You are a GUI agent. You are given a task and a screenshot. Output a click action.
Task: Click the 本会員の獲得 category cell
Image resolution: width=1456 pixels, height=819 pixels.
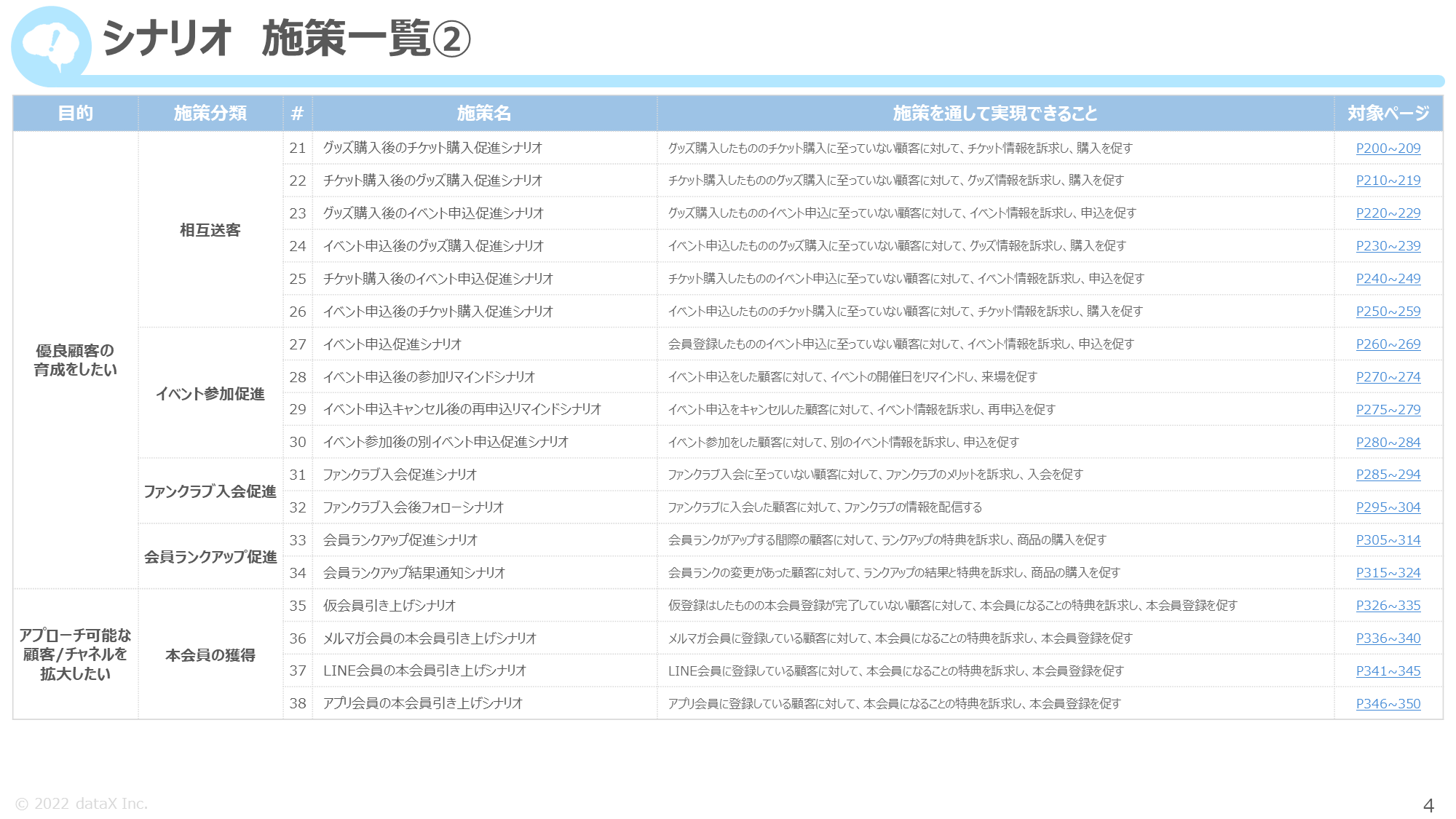pos(210,655)
